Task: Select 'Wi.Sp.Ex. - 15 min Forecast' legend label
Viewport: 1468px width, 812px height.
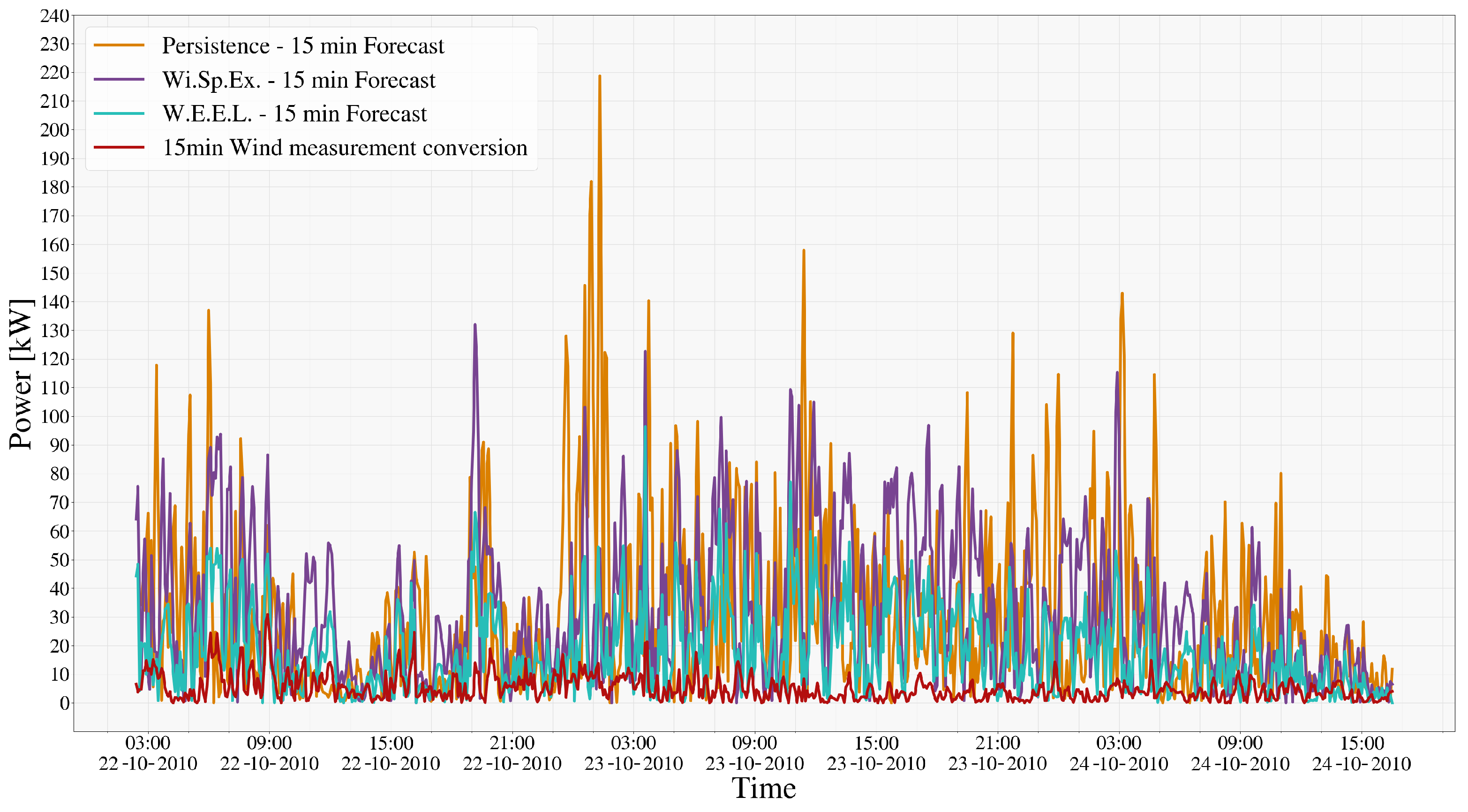Action: click(x=299, y=80)
